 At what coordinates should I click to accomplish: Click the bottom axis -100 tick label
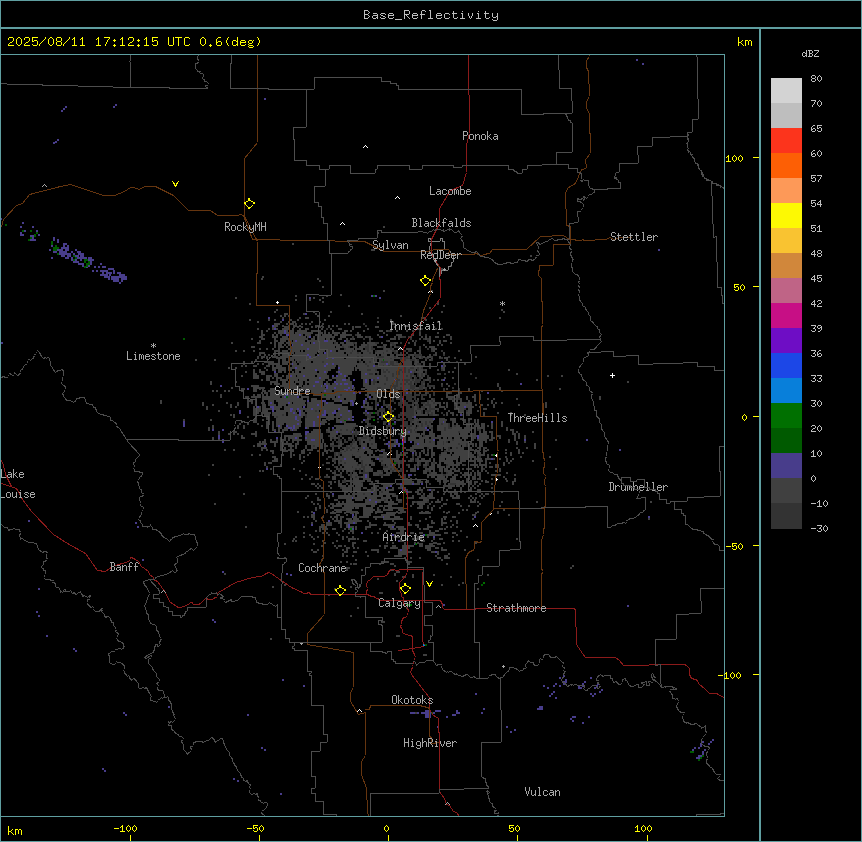(x=126, y=828)
